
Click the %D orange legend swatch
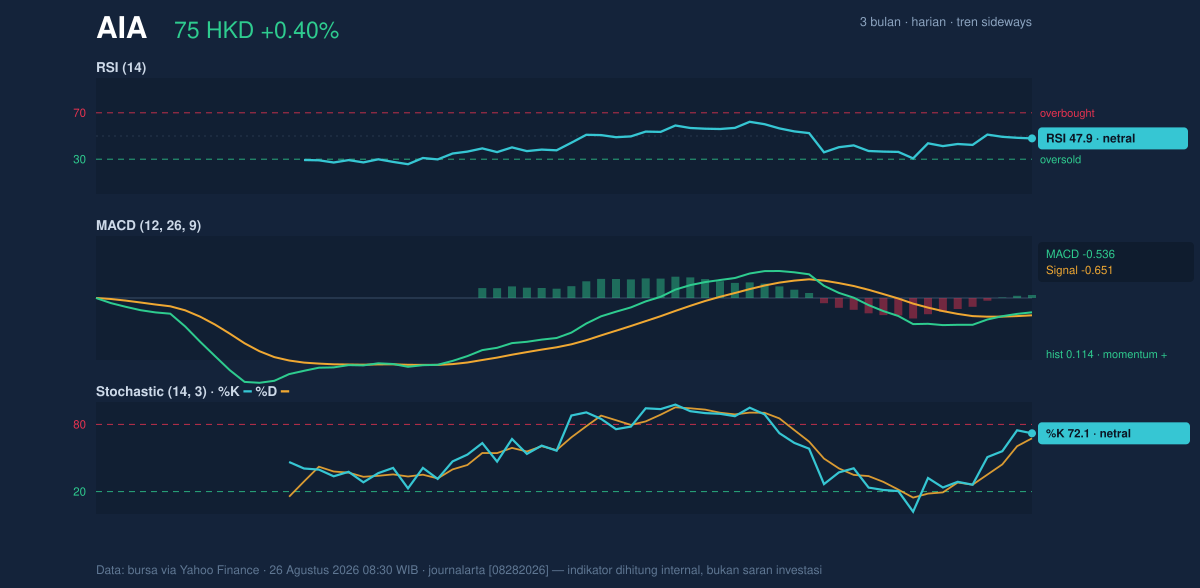coord(285,391)
